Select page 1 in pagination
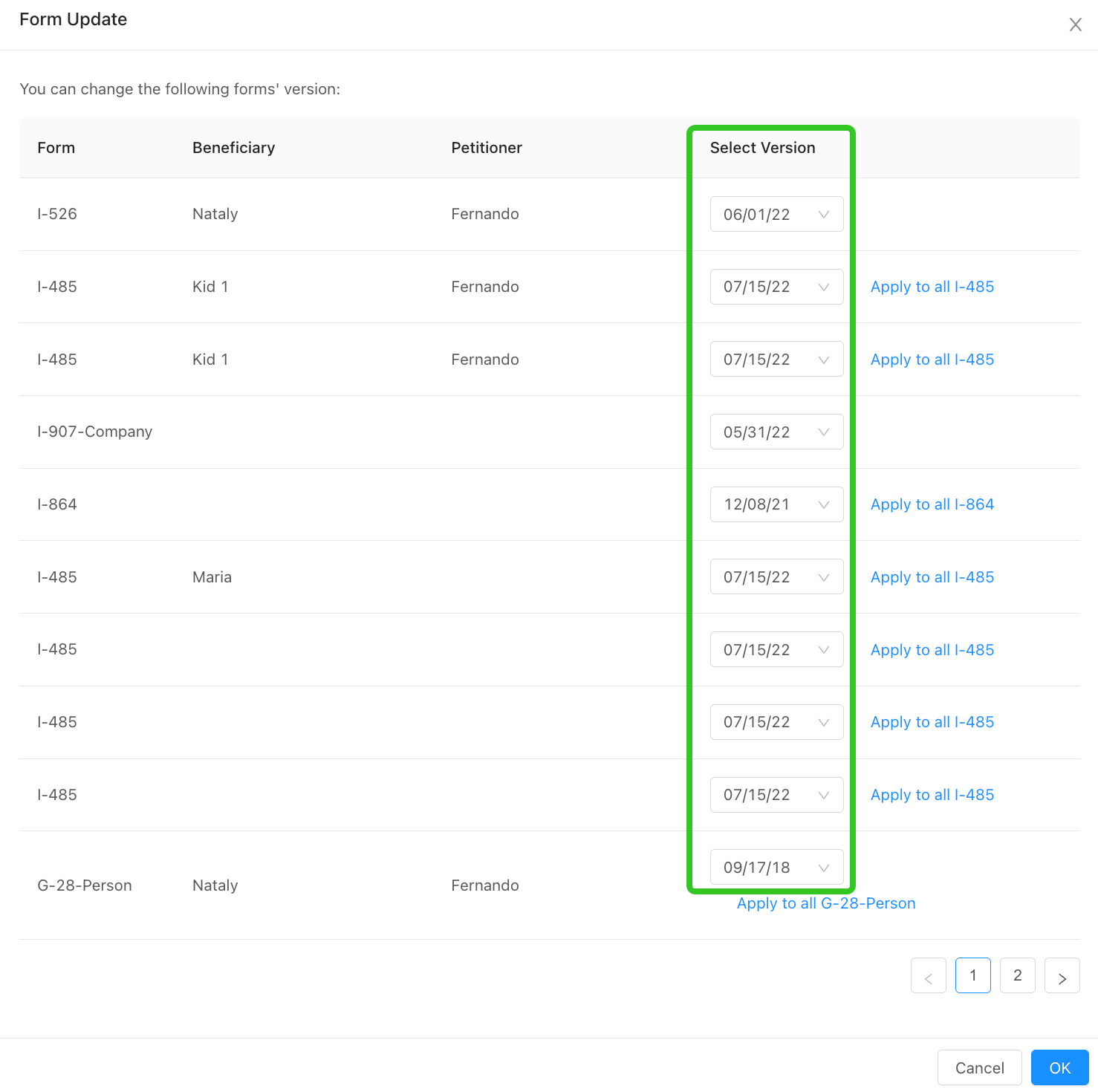 973,975
